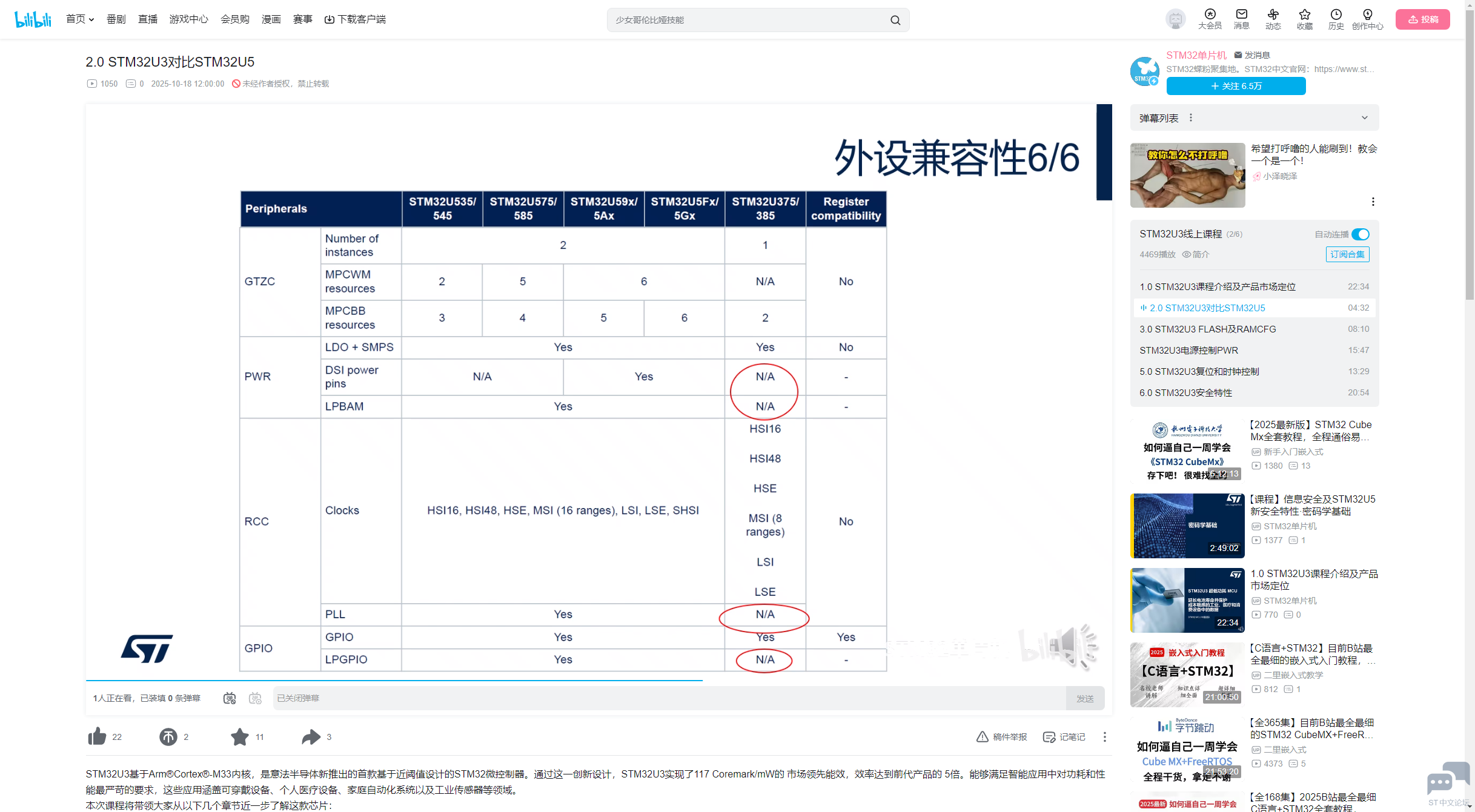The height and width of the screenshot is (812, 1475).
Task: Click the 投稿 upload button
Action: click(x=1423, y=19)
